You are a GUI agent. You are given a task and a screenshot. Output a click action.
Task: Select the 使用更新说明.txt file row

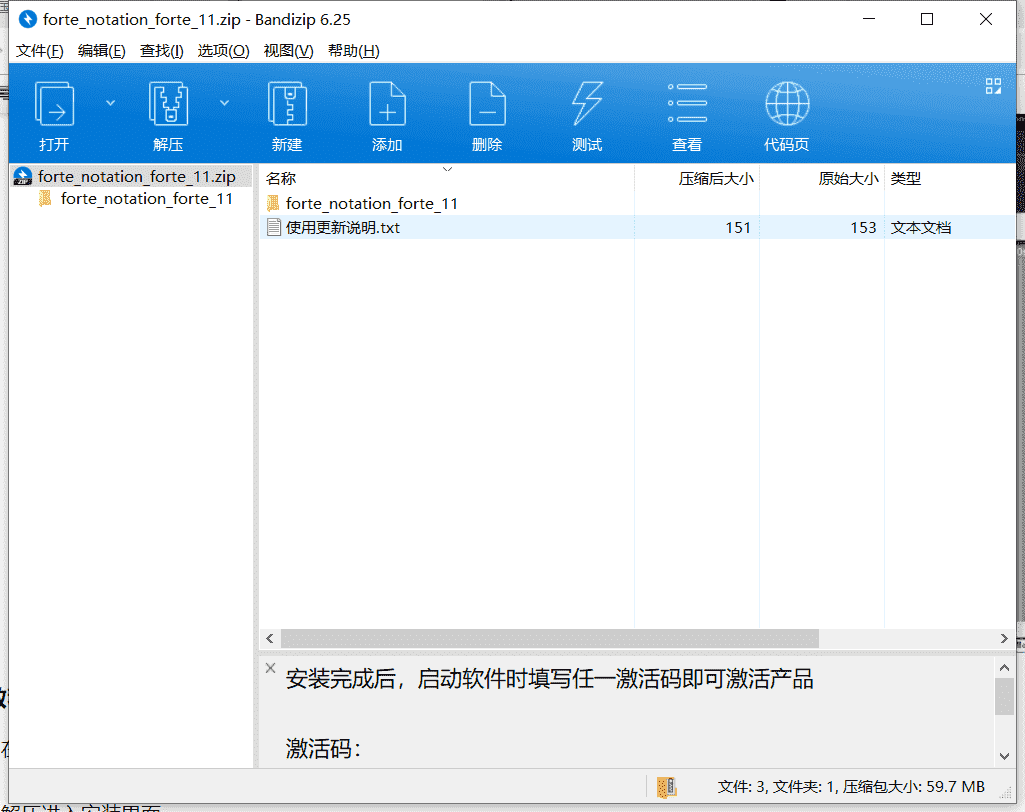[637, 228]
